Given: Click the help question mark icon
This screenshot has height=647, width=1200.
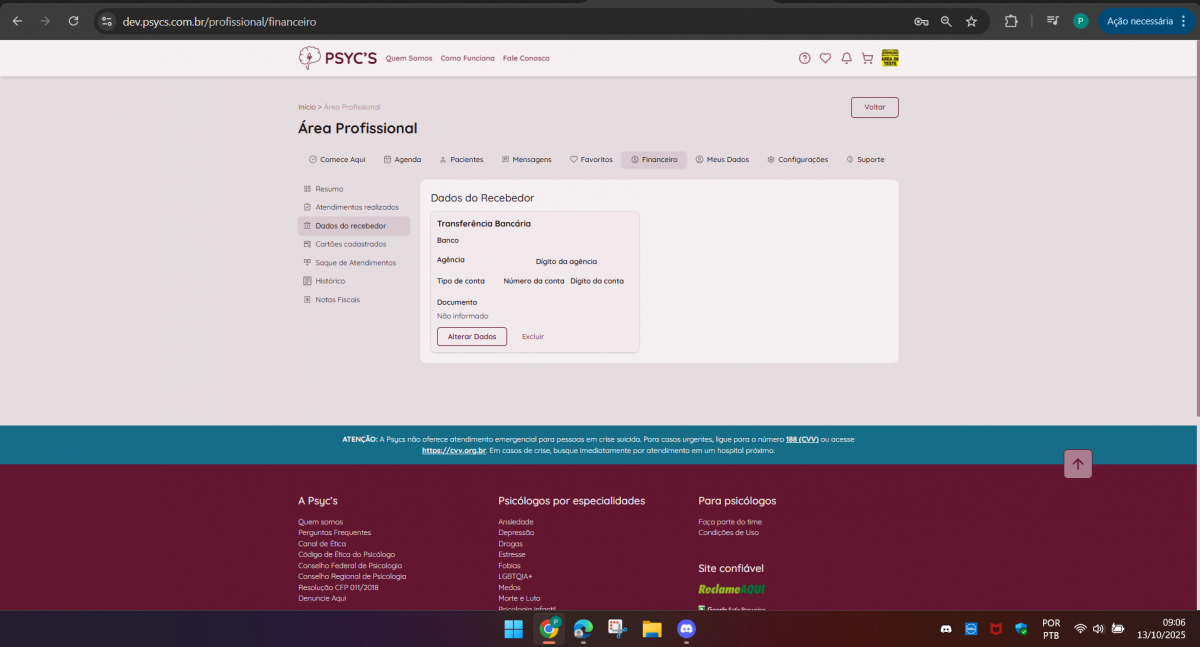Looking at the screenshot, I should pos(804,58).
